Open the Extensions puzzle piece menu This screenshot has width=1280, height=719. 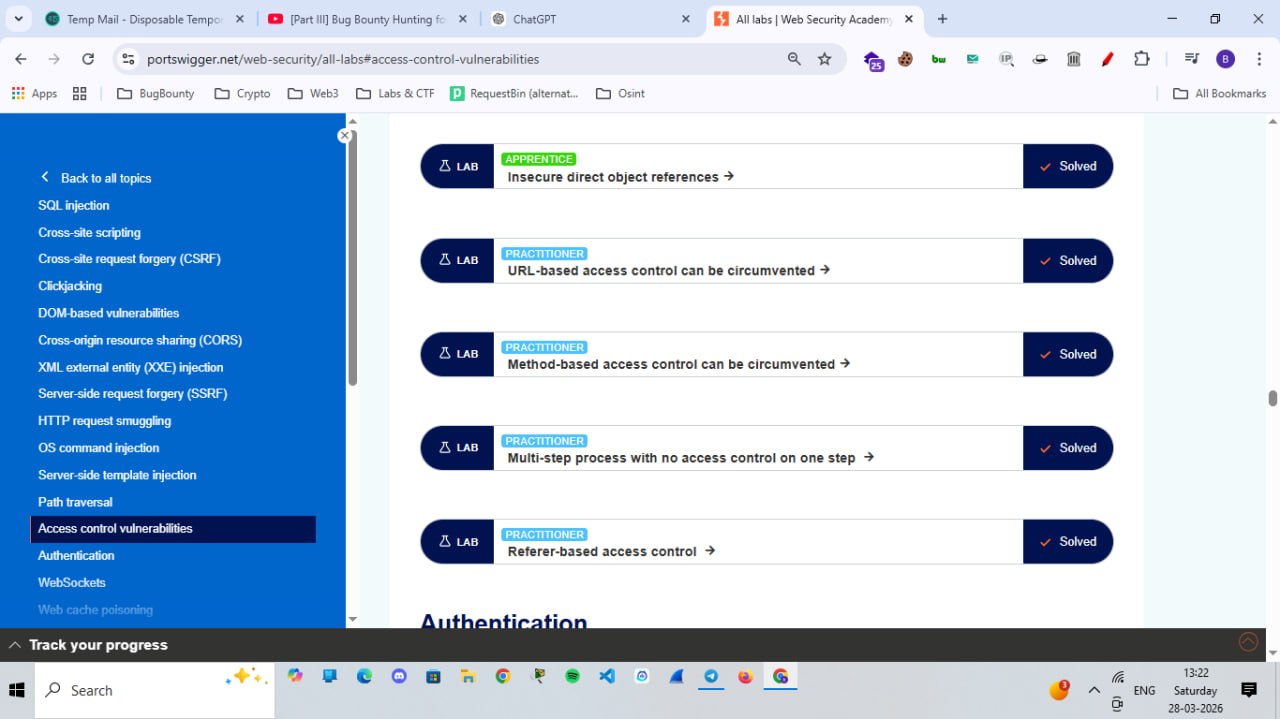(1141, 59)
